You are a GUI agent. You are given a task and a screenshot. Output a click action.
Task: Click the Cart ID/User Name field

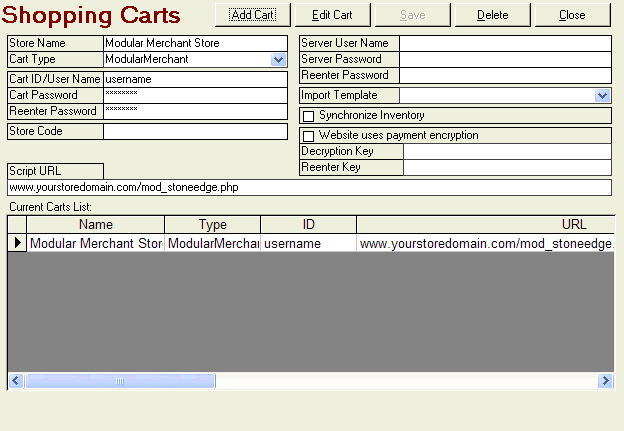[x=195, y=79]
